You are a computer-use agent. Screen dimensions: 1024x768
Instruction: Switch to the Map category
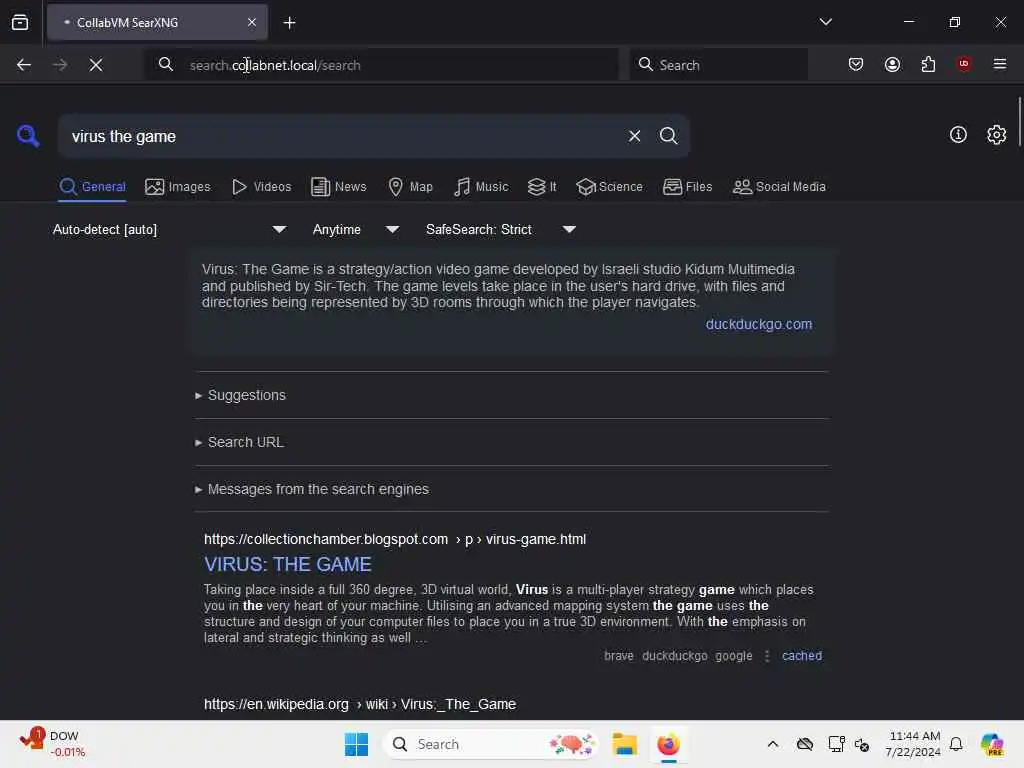point(410,187)
